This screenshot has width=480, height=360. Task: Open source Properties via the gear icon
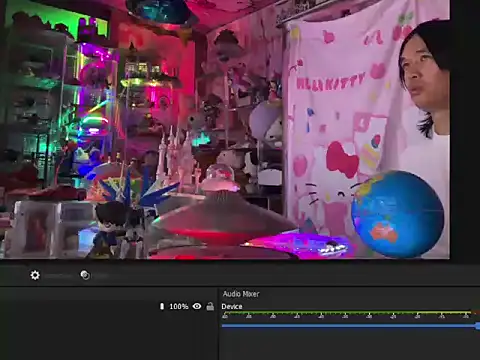click(35, 275)
